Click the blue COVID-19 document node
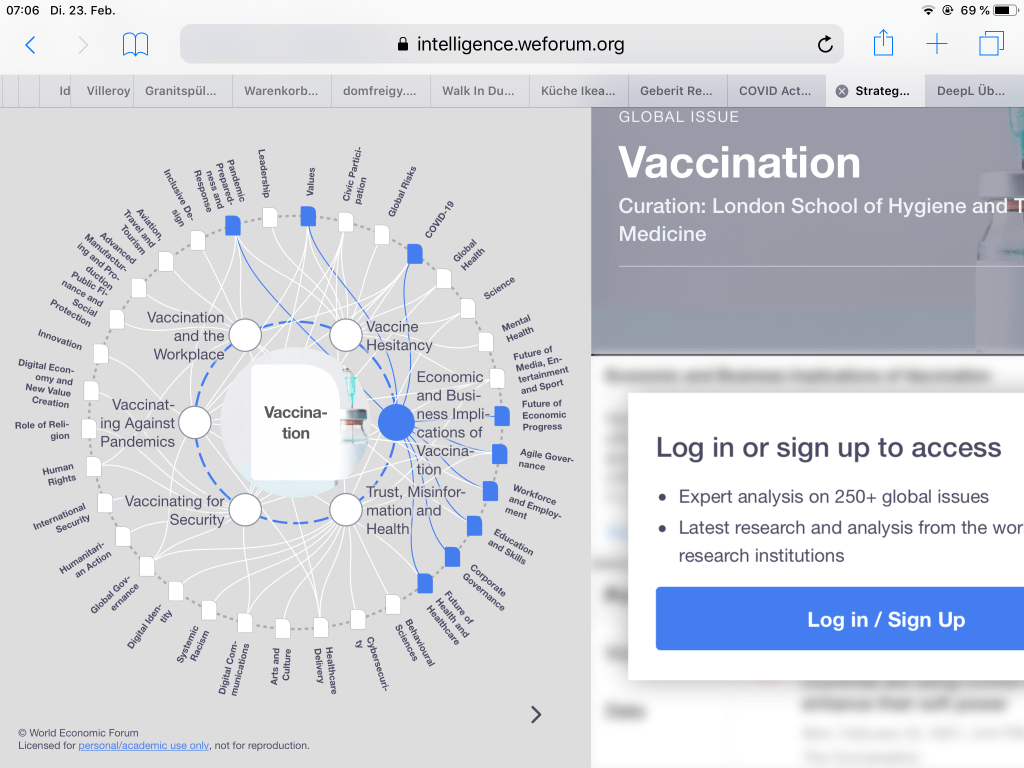This screenshot has height=768, width=1024. click(414, 254)
